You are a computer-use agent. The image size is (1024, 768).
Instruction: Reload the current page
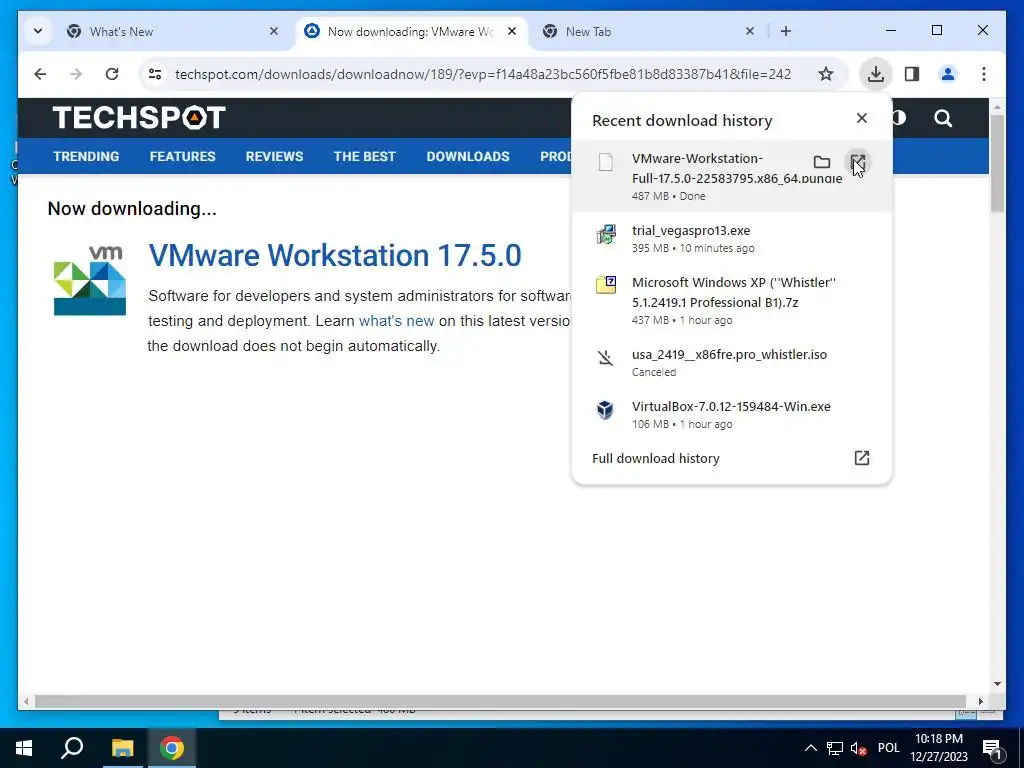click(x=112, y=74)
